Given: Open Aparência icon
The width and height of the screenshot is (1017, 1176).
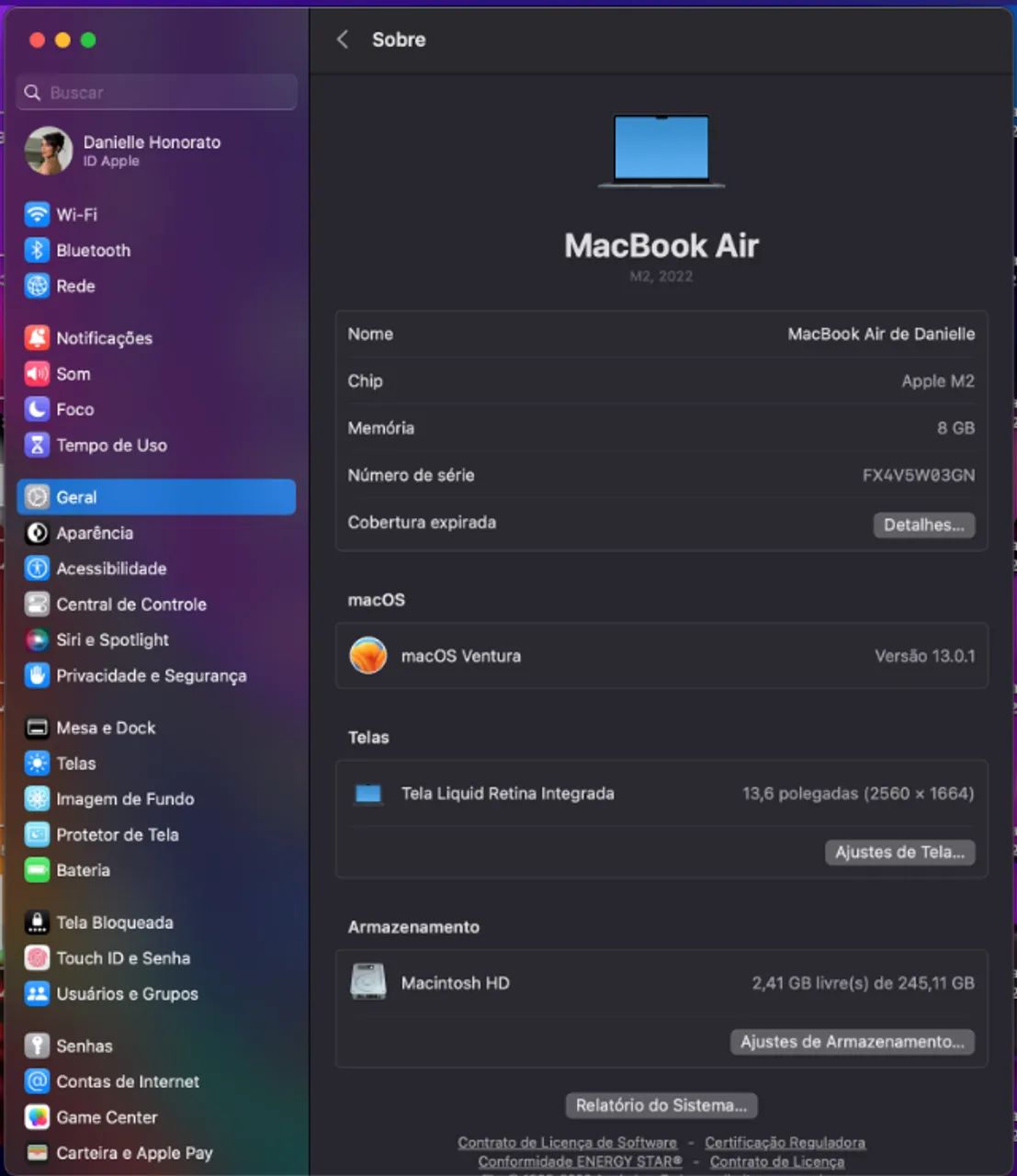Looking at the screenshot, I should (x=37, y=533).
